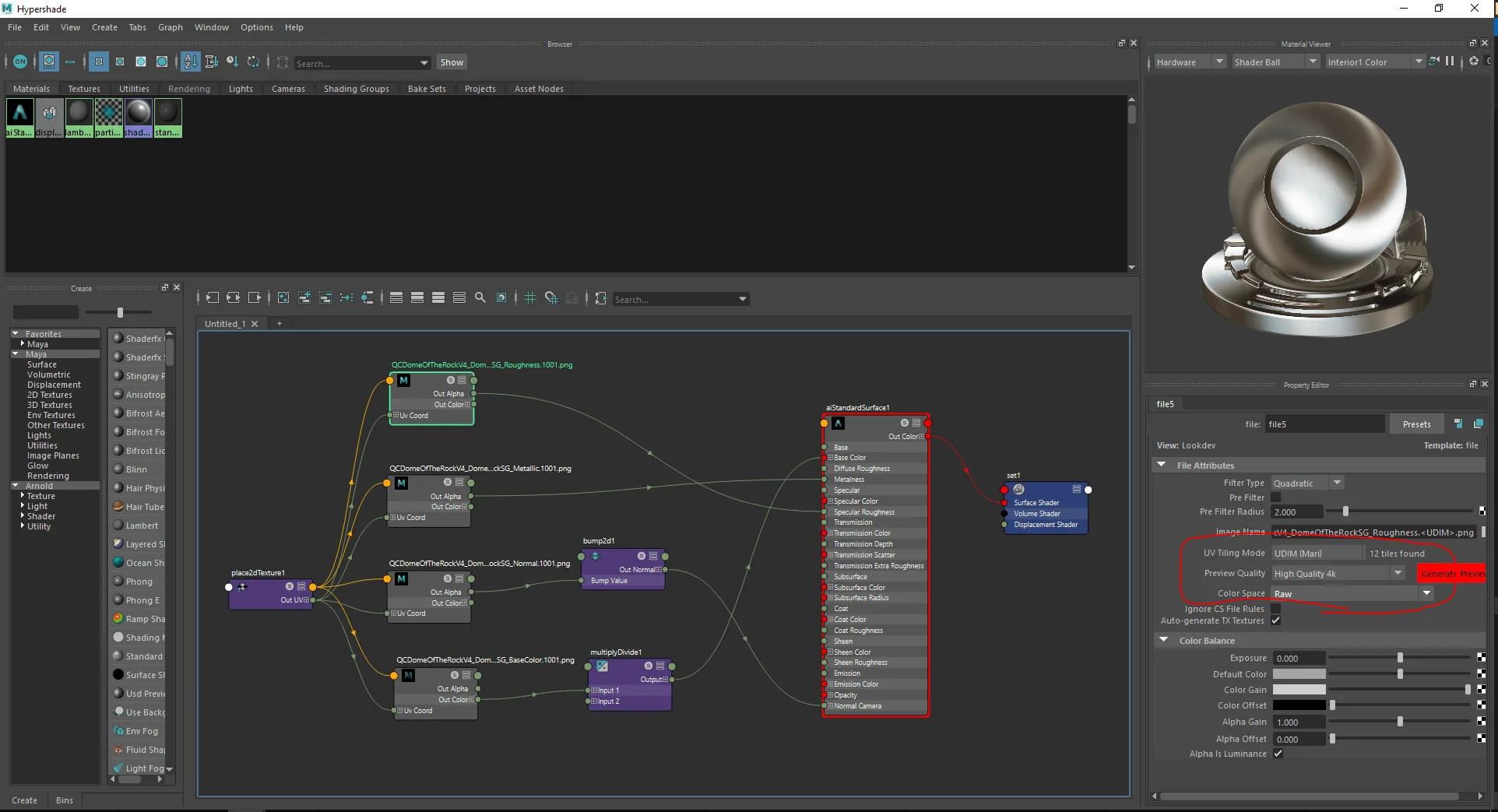1498x812 pixels.
Task: Toggle the Pre Filter checkbox
Action: pyautogui.click(x=1276, y=497)
